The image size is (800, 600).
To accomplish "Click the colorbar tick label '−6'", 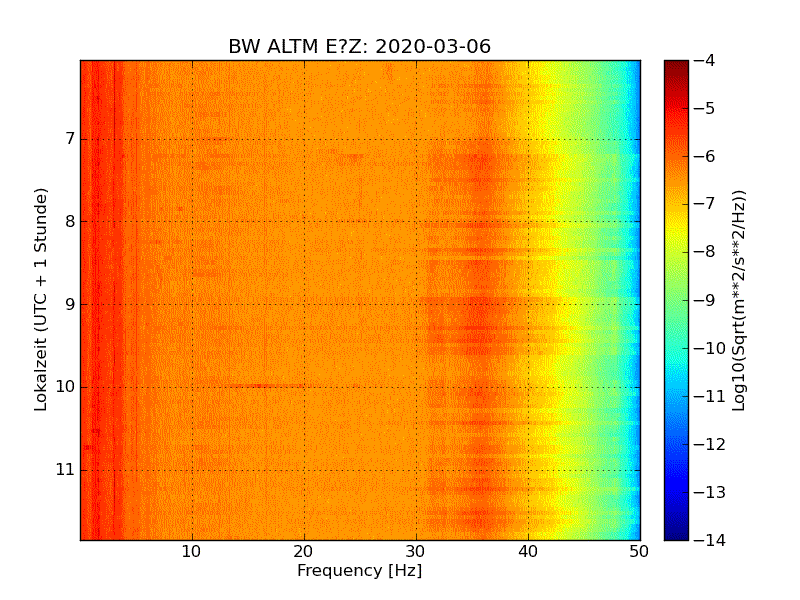I will [x=705, y=157].
